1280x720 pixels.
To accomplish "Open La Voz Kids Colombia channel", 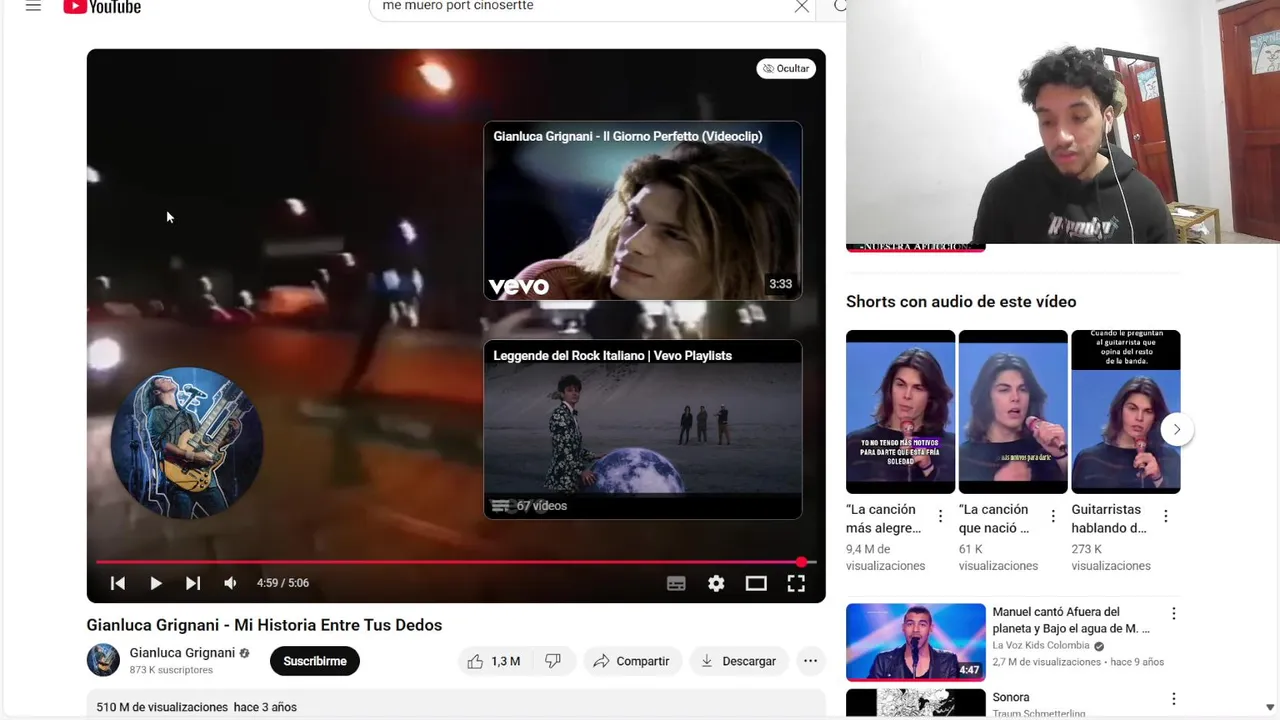I will (1041, 645).
